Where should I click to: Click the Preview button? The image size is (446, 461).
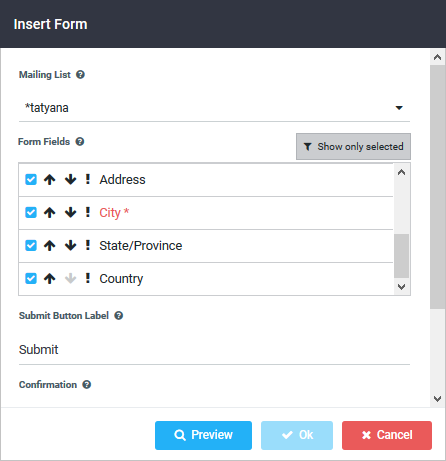(203, 435)
